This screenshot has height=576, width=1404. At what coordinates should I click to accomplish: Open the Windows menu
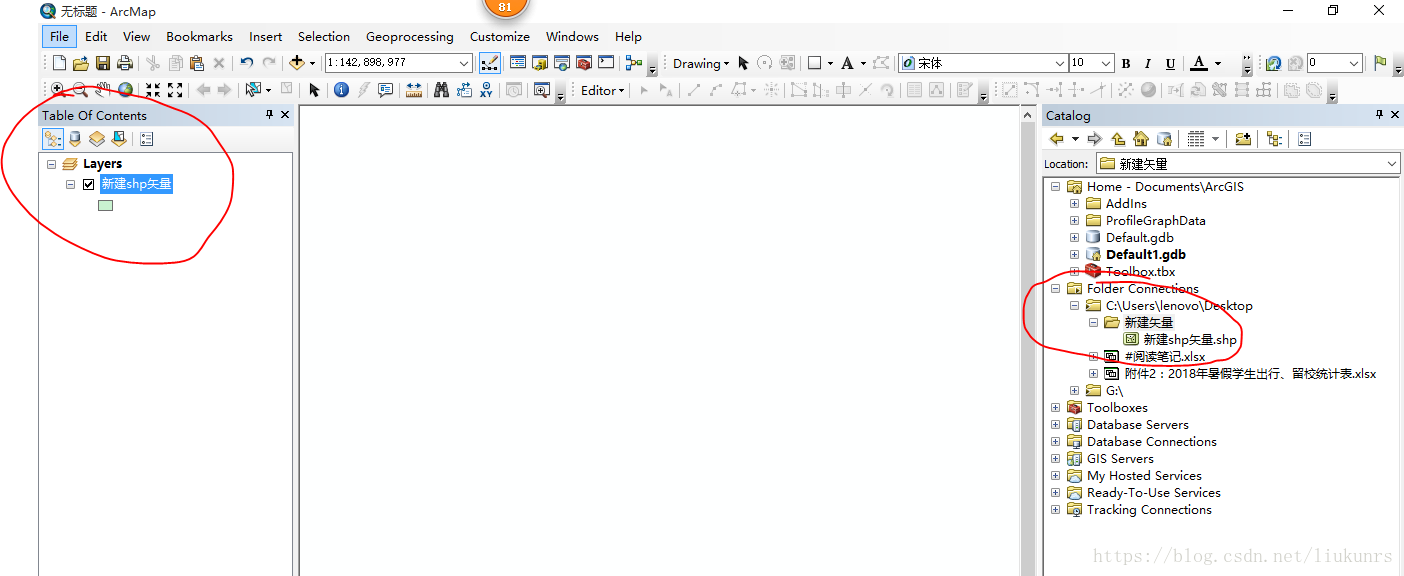click(572, 36)
